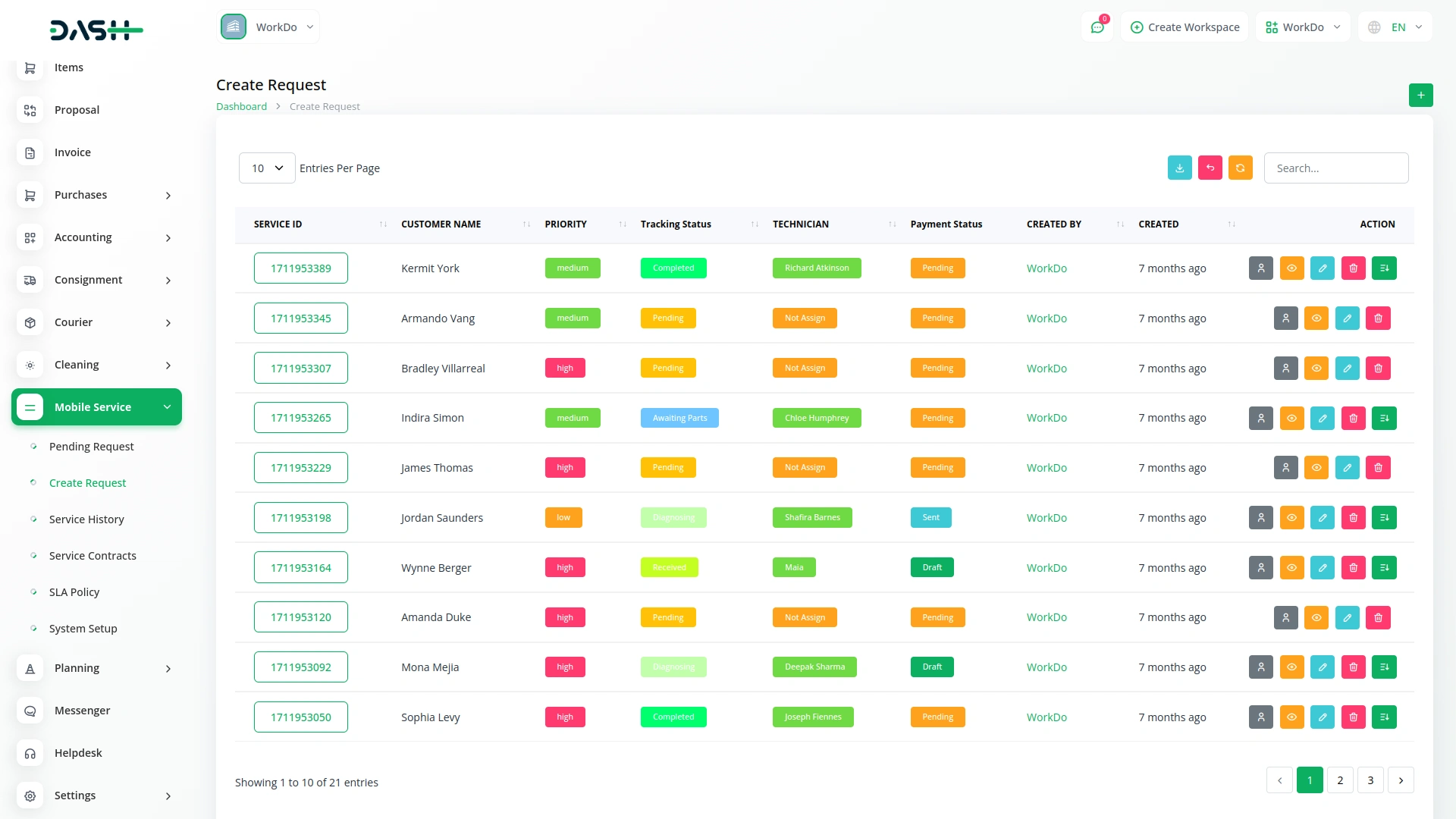The image size is (1456, 819).
Task: Click service ID 1711953389 link
Action: (300, 268)
